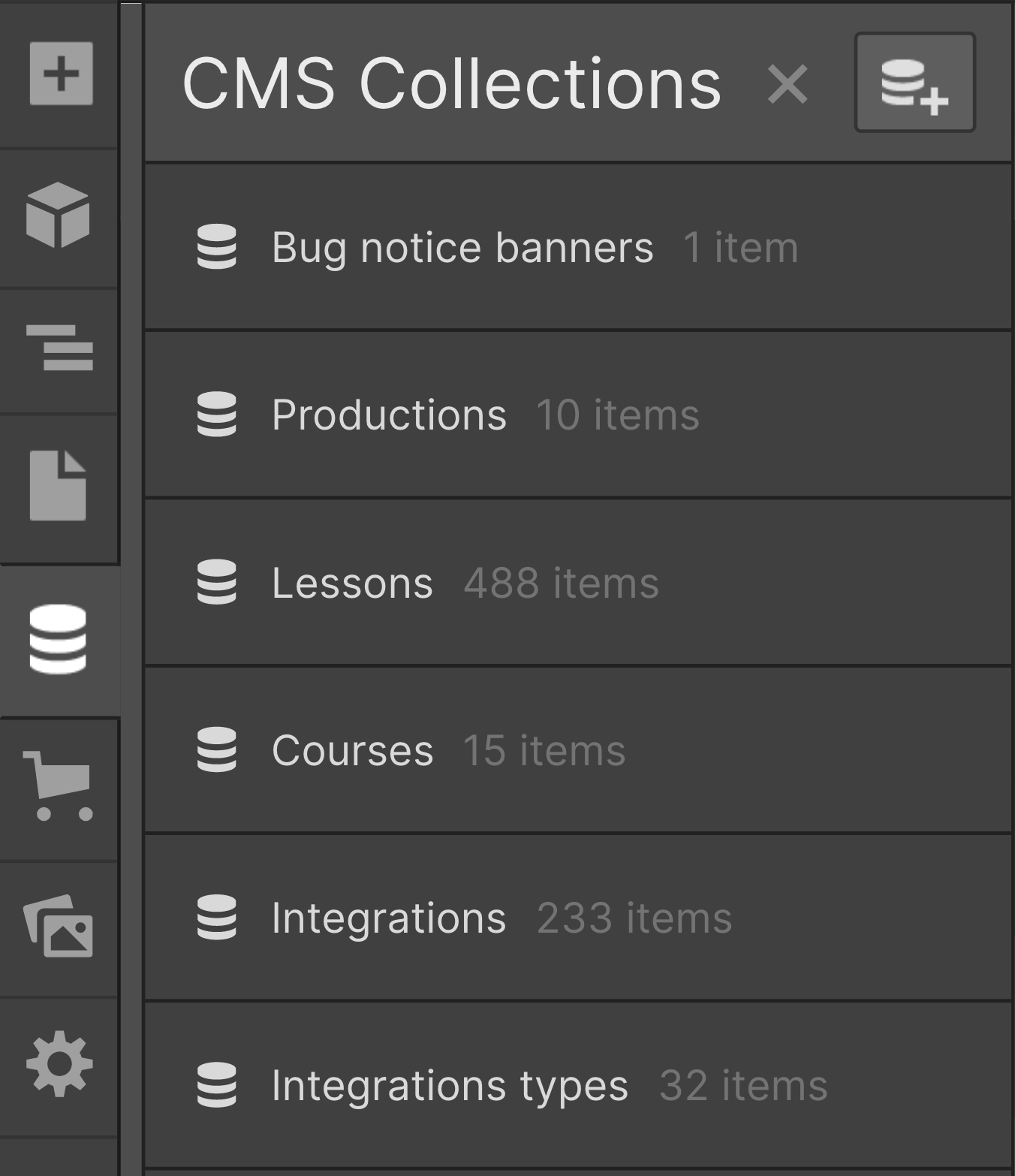Image resolution: width=1015 pixels, height=1176 pixels.
Task: Select the CMS database icon in sidebar
Action: (58, 639)
